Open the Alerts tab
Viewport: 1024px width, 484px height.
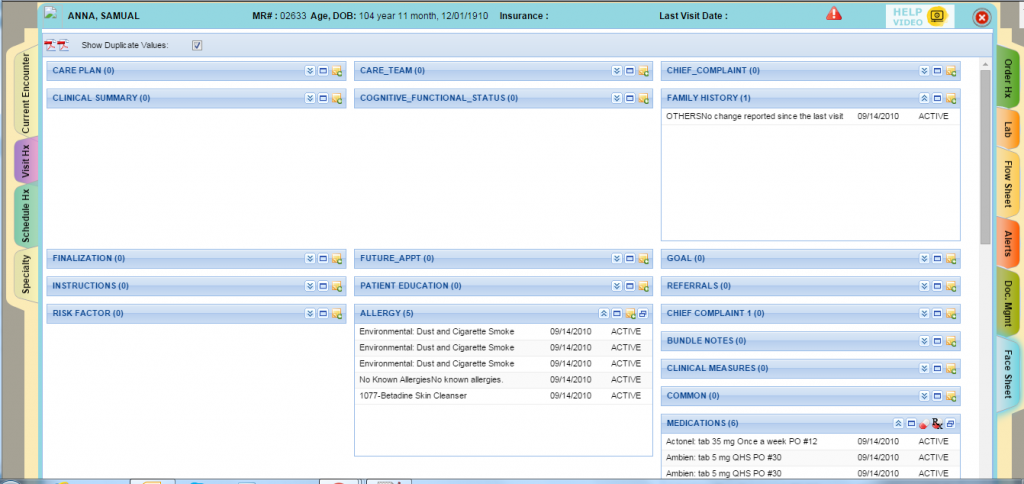[1008, 243]
